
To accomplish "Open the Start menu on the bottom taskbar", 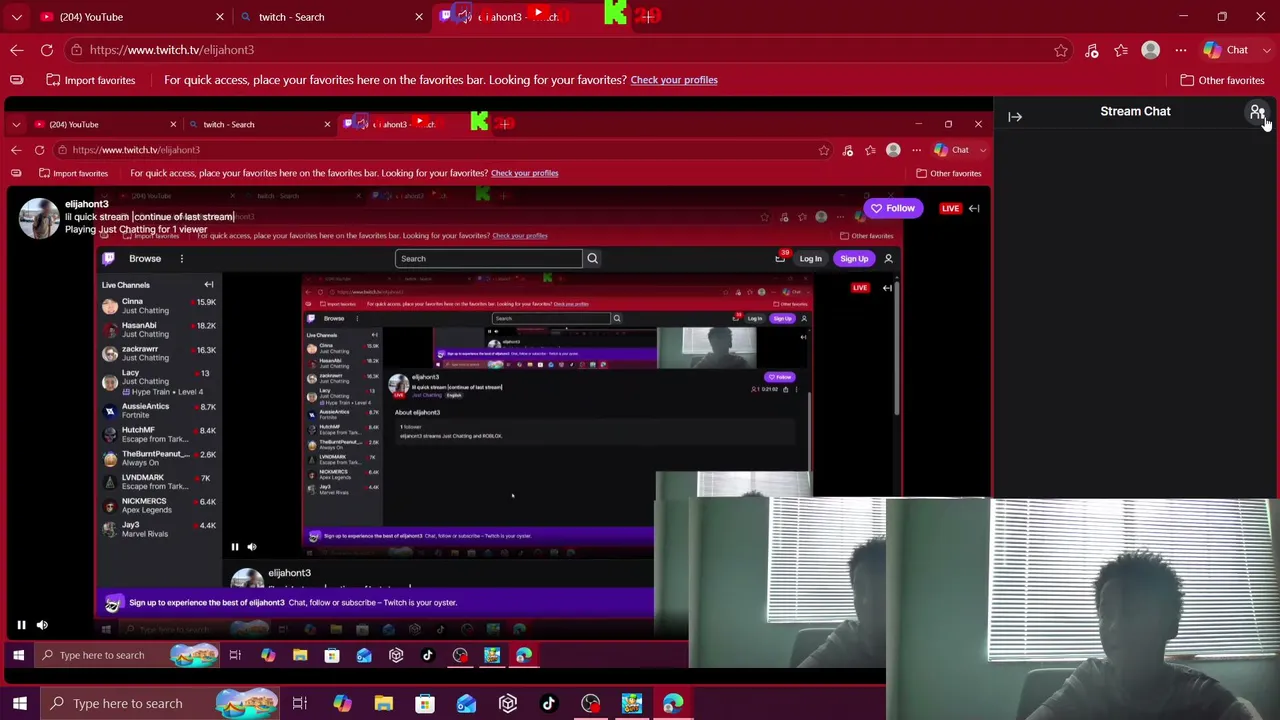I will click(19, 704).
